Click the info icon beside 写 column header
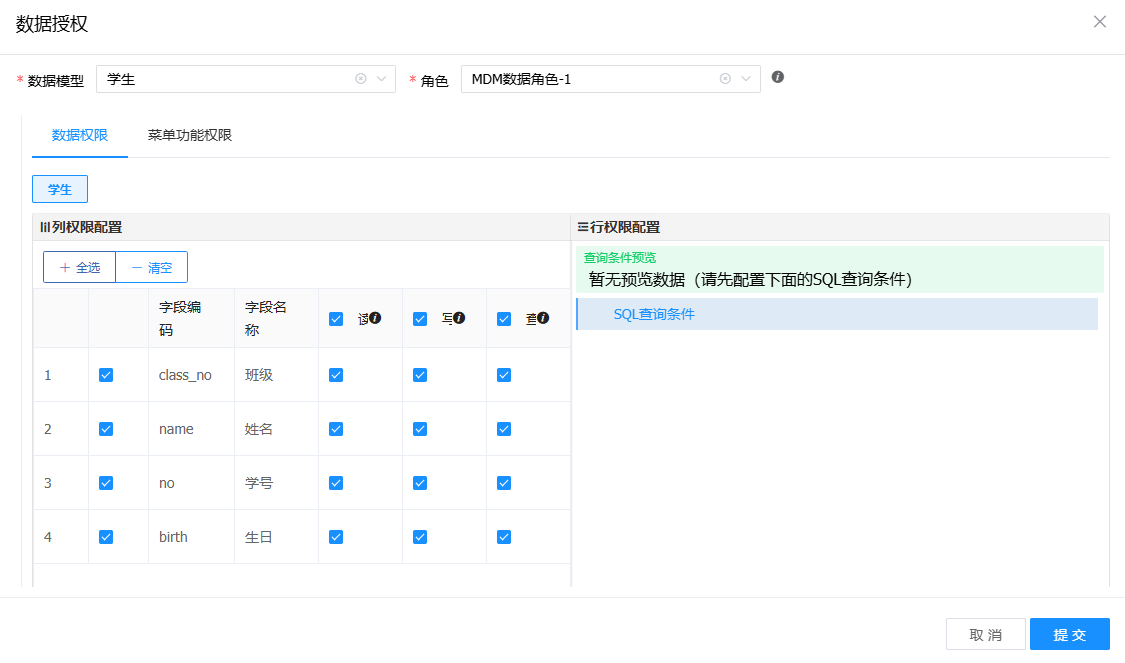This screenshot has height=663, width=1125. coord(459,318)
